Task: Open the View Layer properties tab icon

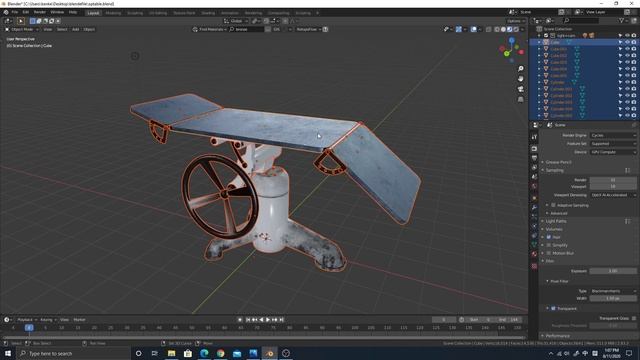Action: tap(534, 167)
